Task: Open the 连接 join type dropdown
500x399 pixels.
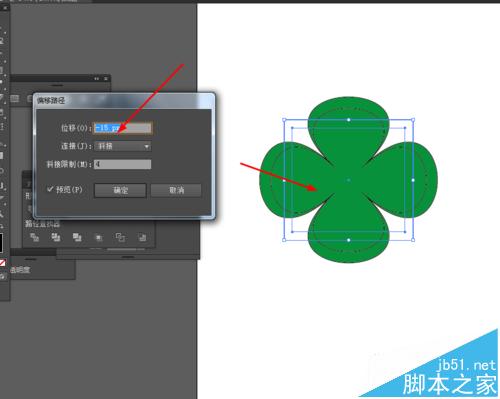Action: [123, 146]
